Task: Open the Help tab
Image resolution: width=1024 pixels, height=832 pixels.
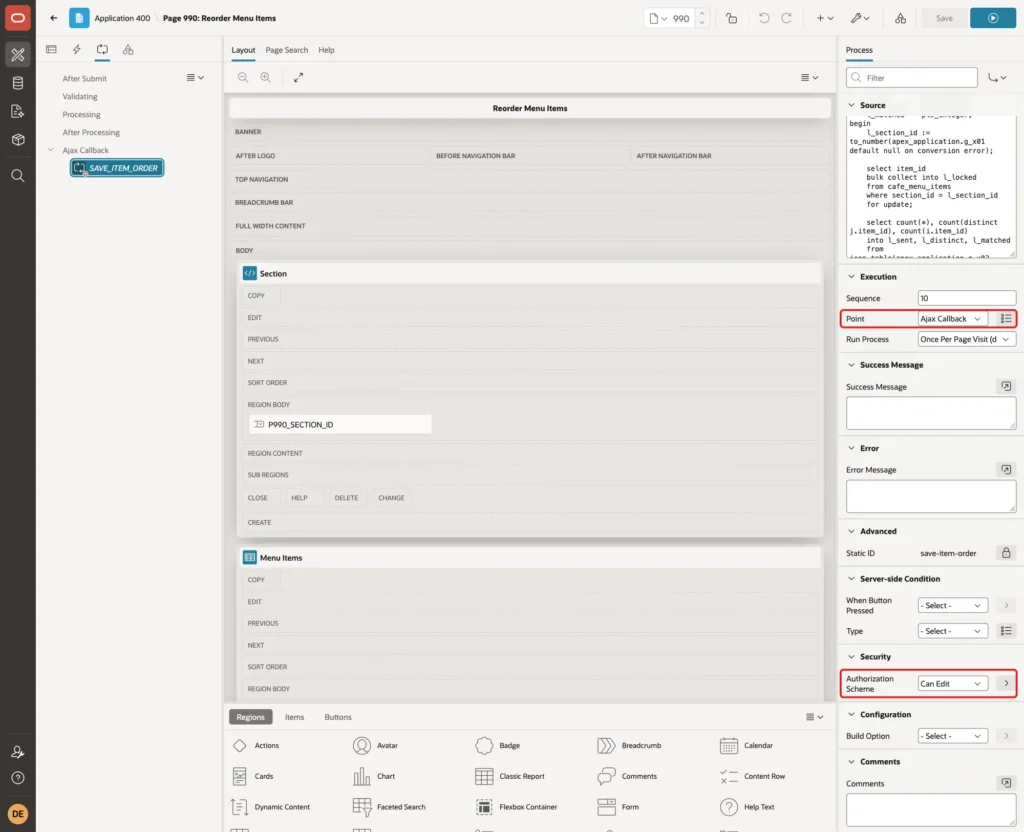Action: [x=326, y=50]
